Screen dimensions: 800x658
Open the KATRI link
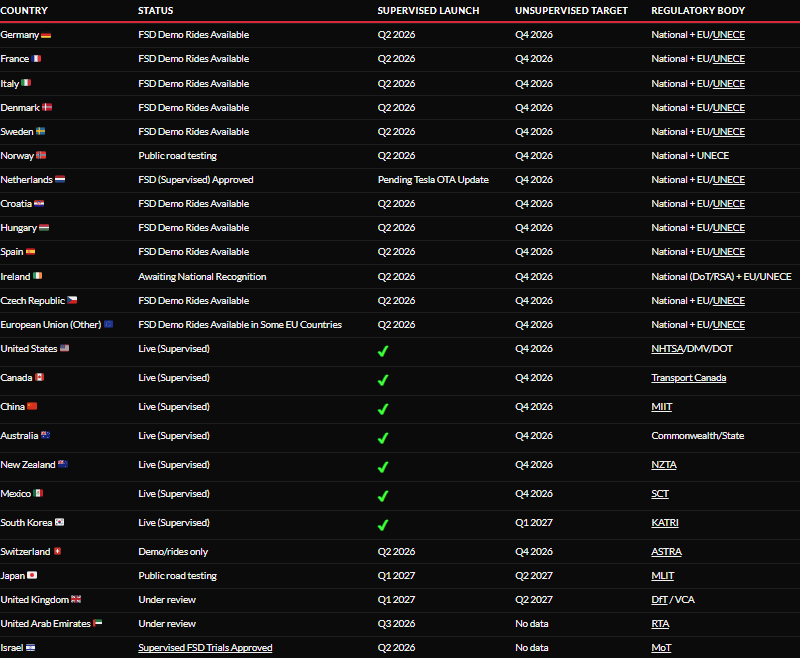click(665, 523)
